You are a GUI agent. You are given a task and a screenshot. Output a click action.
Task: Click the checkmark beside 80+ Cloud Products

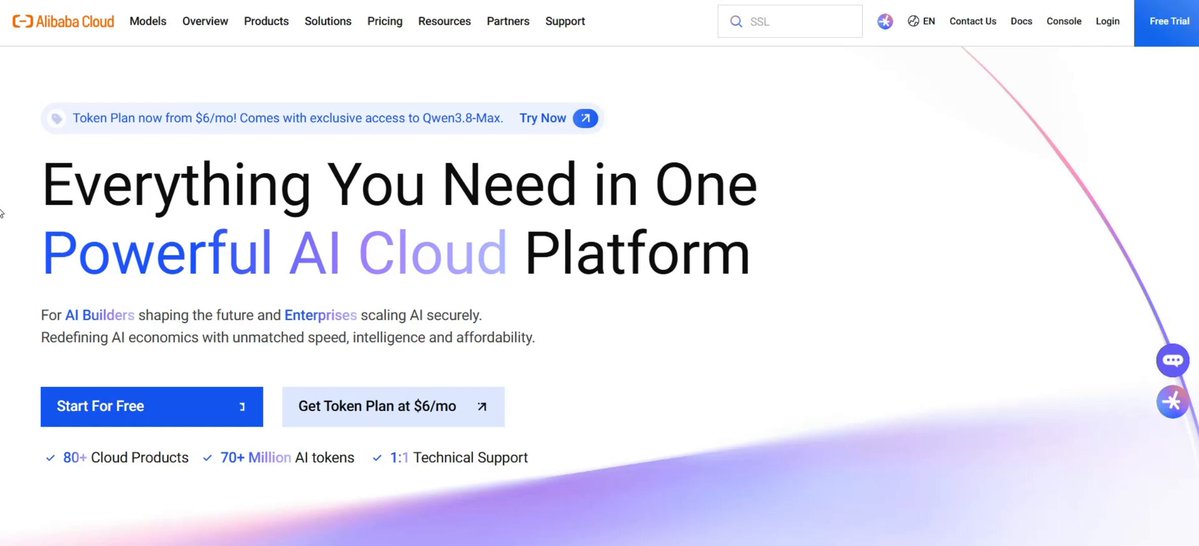click(50, 458)
